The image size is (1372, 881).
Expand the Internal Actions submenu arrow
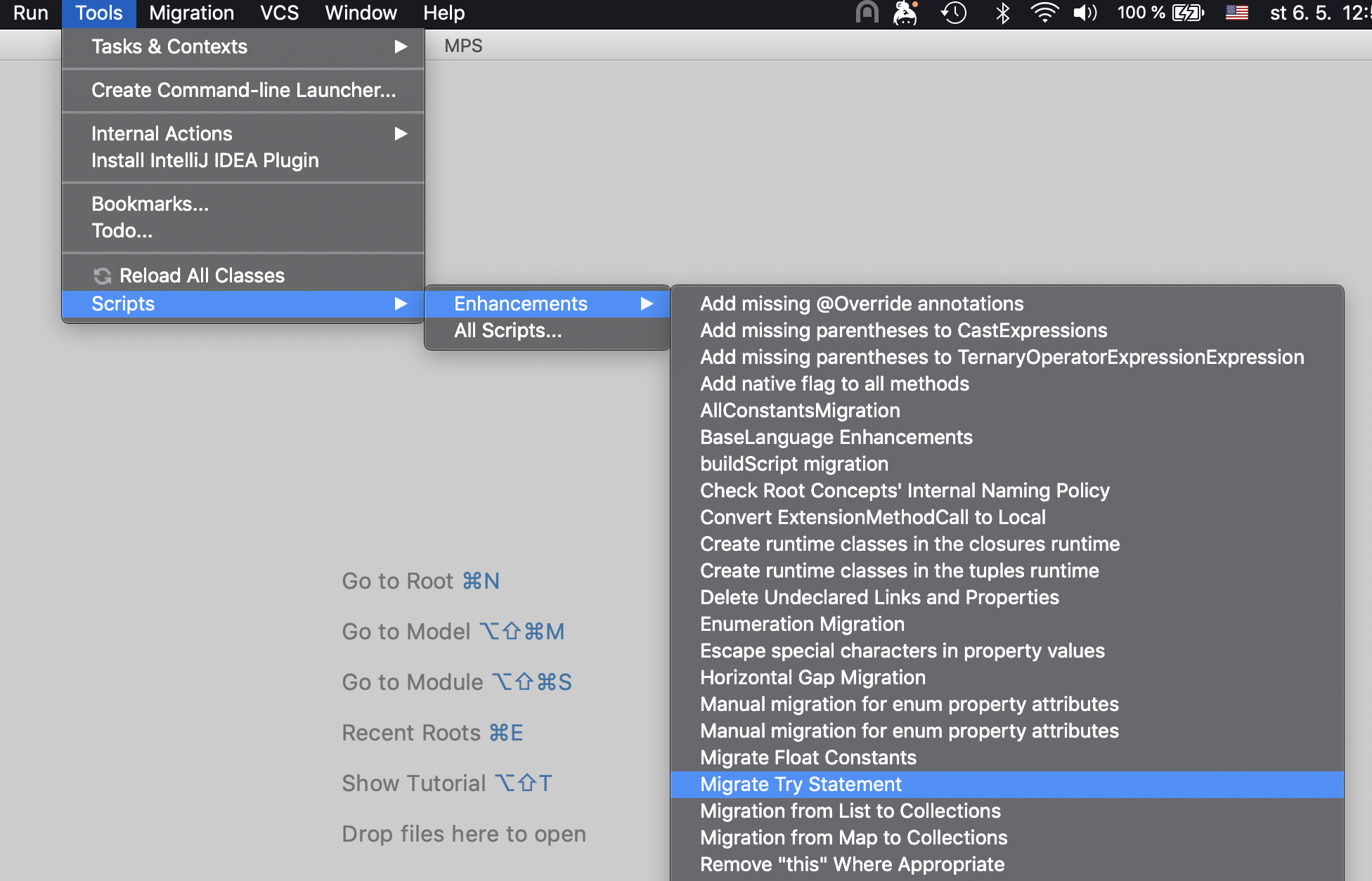(401, 133)
